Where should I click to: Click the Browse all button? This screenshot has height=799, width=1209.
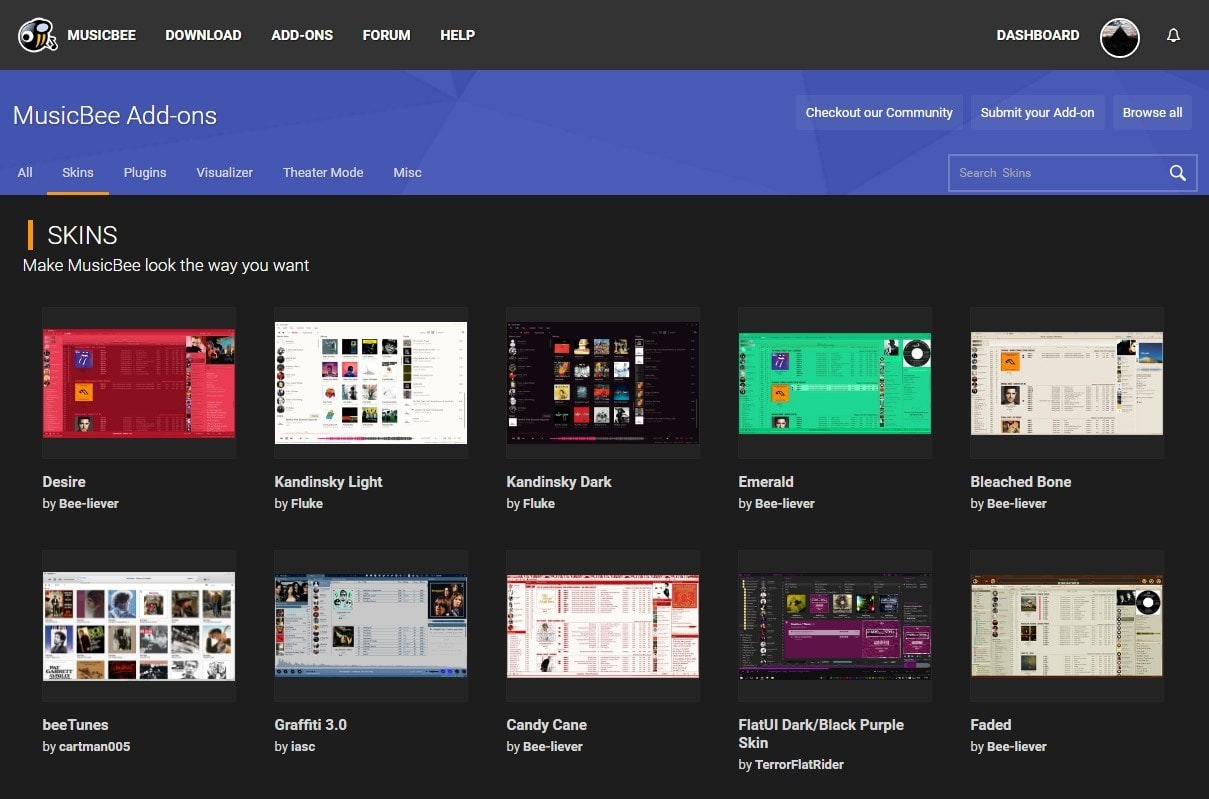1152,113
